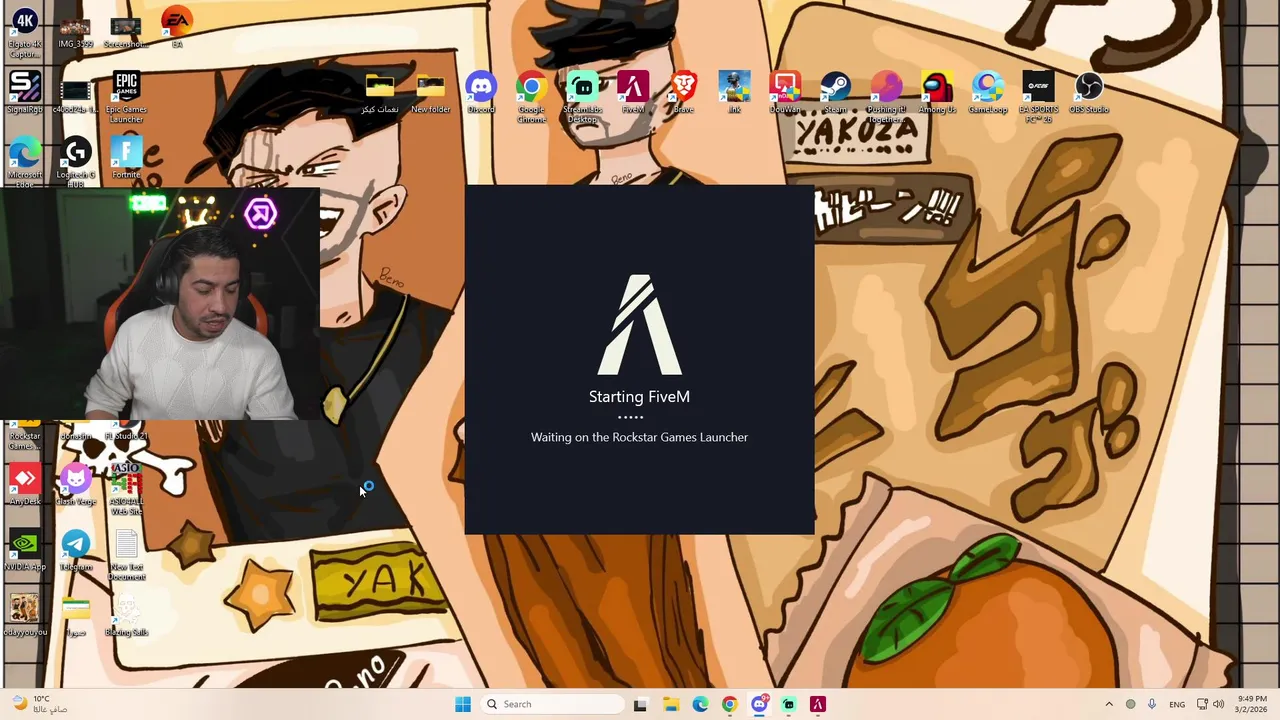Show hidden system tray icons
The image size is (1280, 720).
coord(1108,704)
